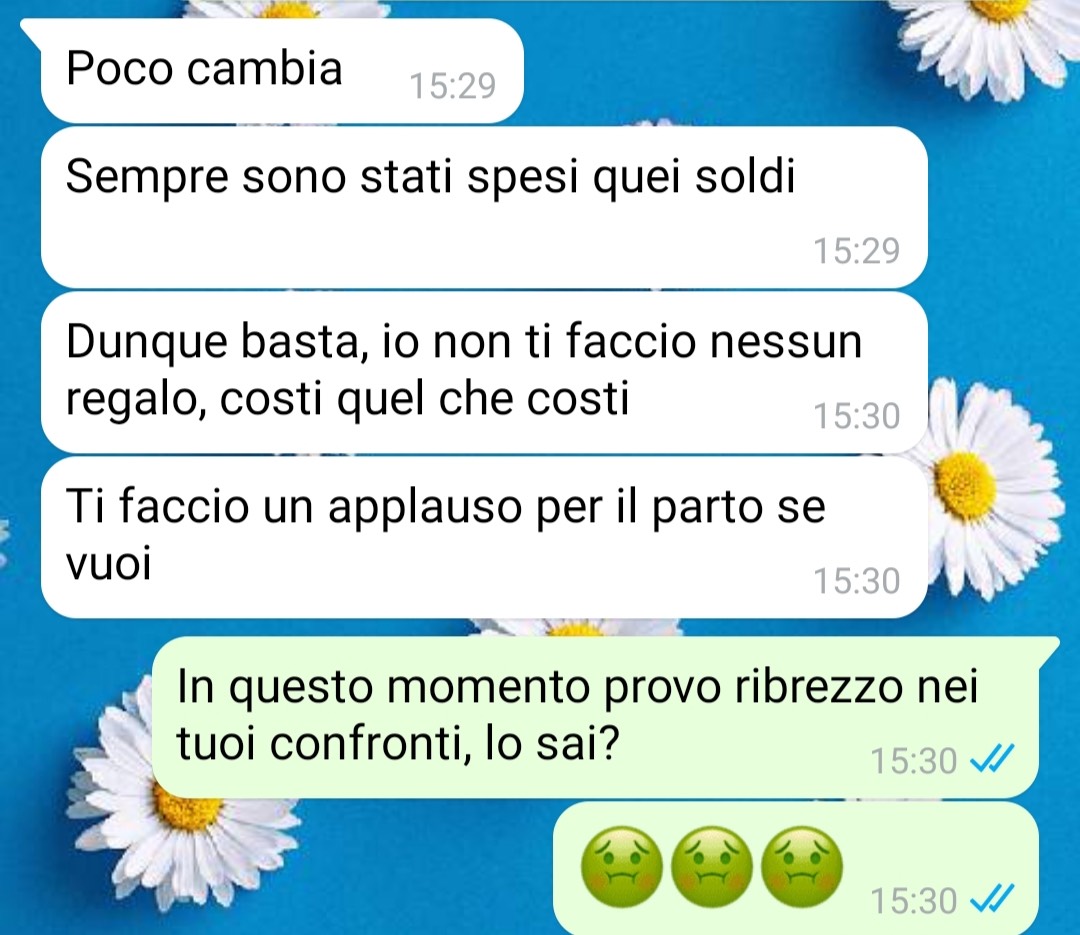Tap the third nauseated face emoji
This screenshot has width=1080, height=935.
[802, 867]
